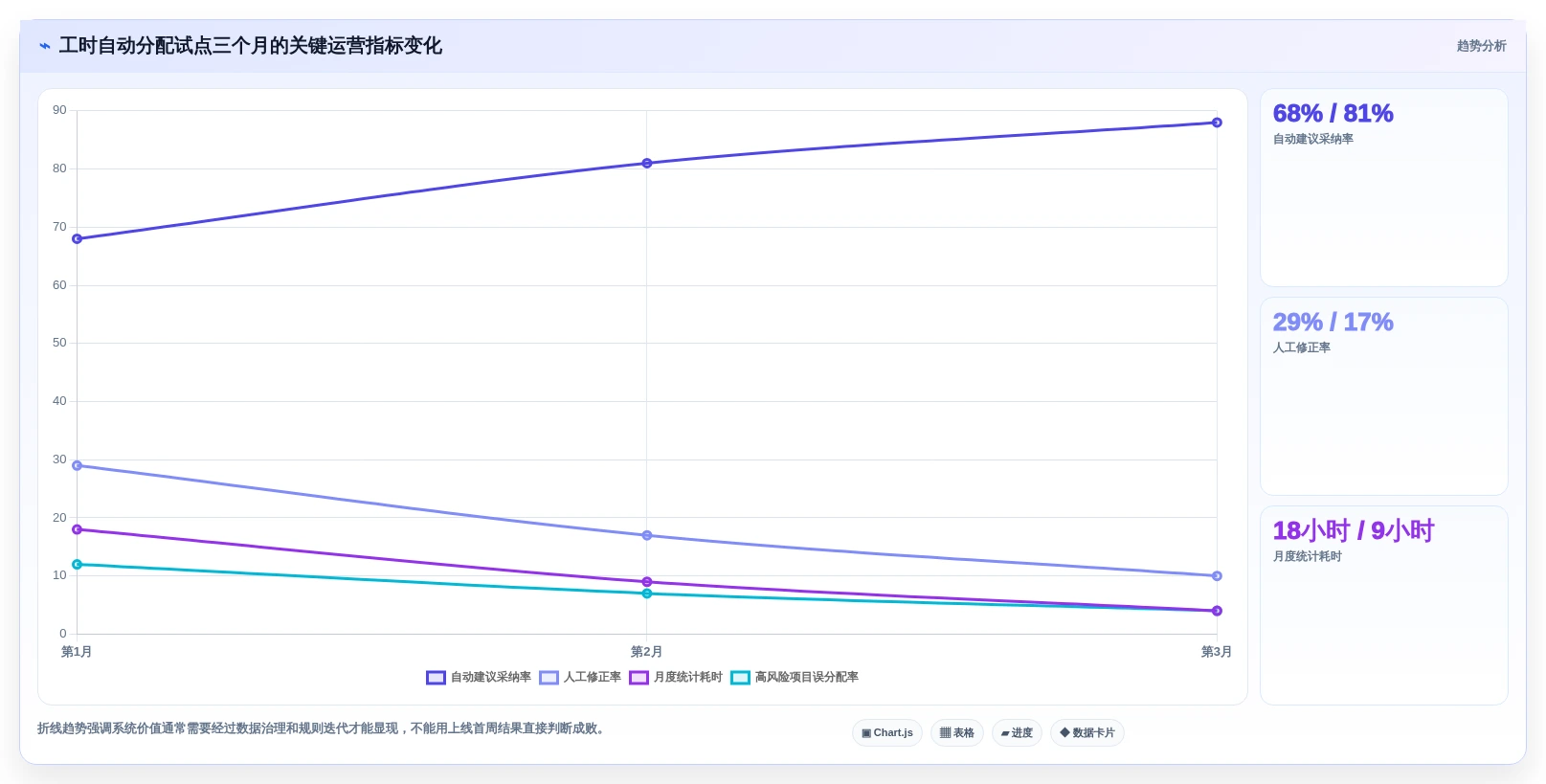Select the 月度统计耗时 data point at 第2月

(x=647, y=582)
